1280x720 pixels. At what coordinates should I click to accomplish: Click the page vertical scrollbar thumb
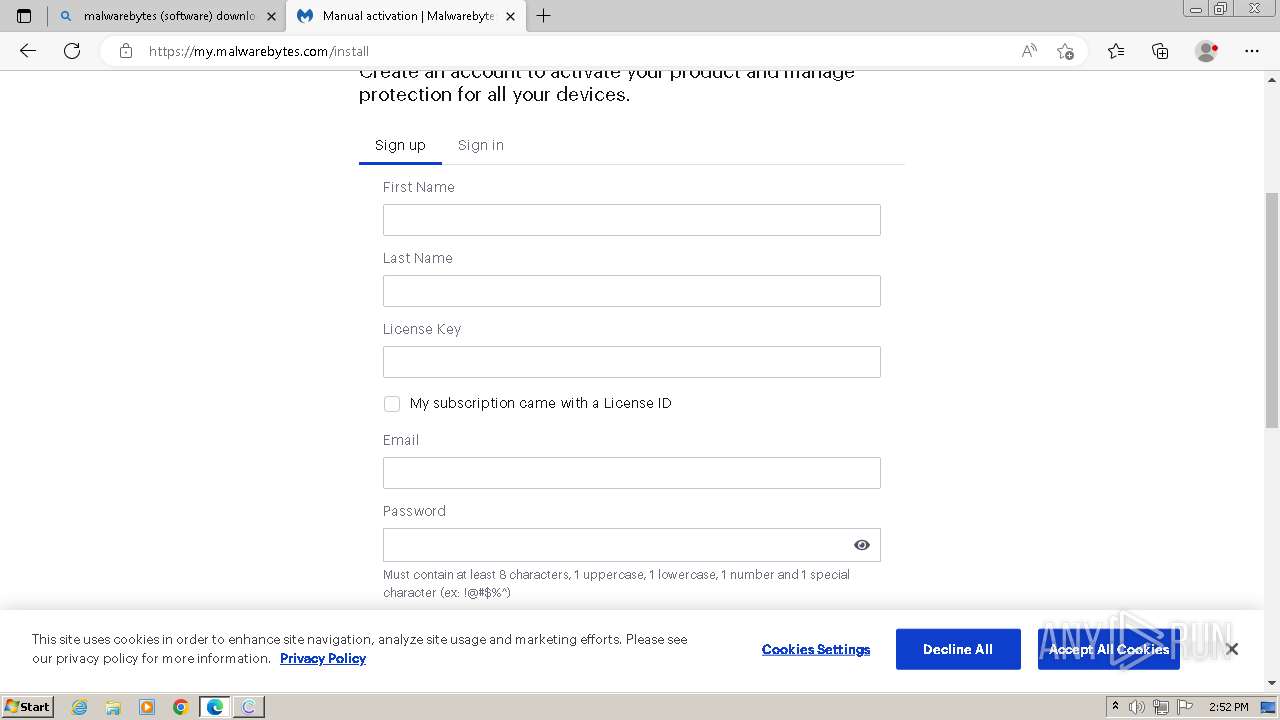pos(1272,310)
